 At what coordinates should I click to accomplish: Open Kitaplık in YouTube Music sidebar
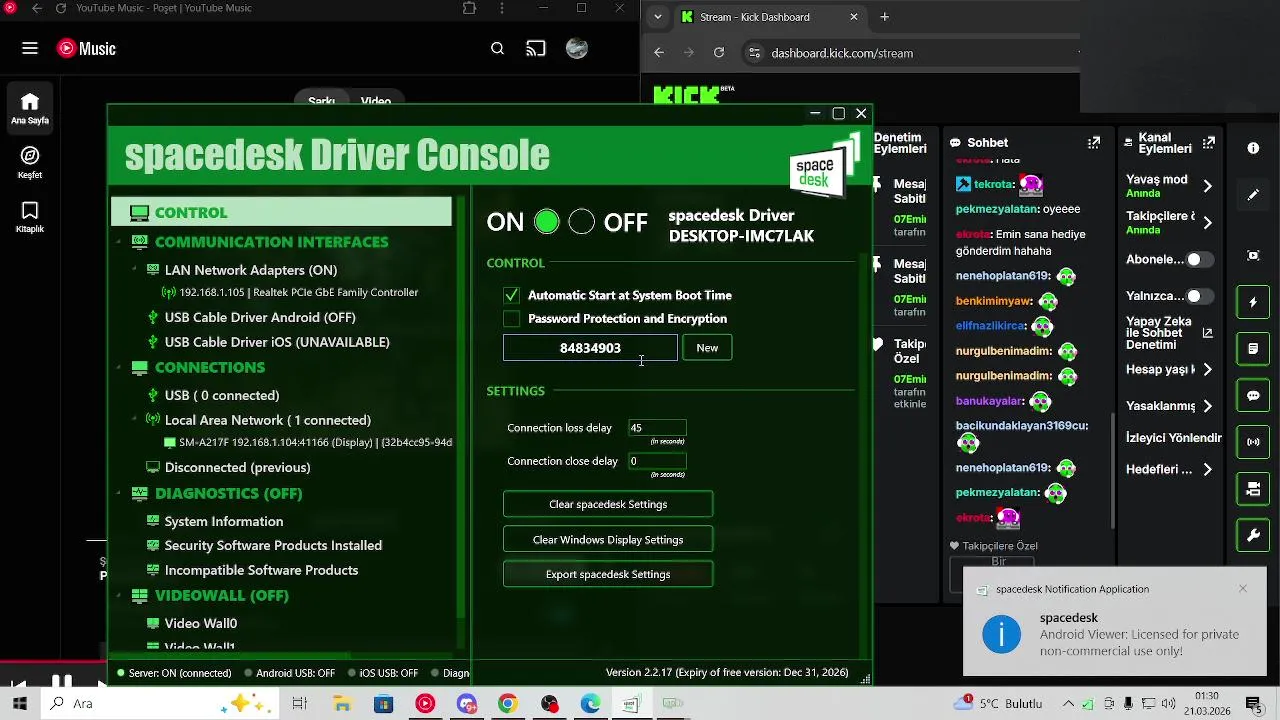point(30,216)
